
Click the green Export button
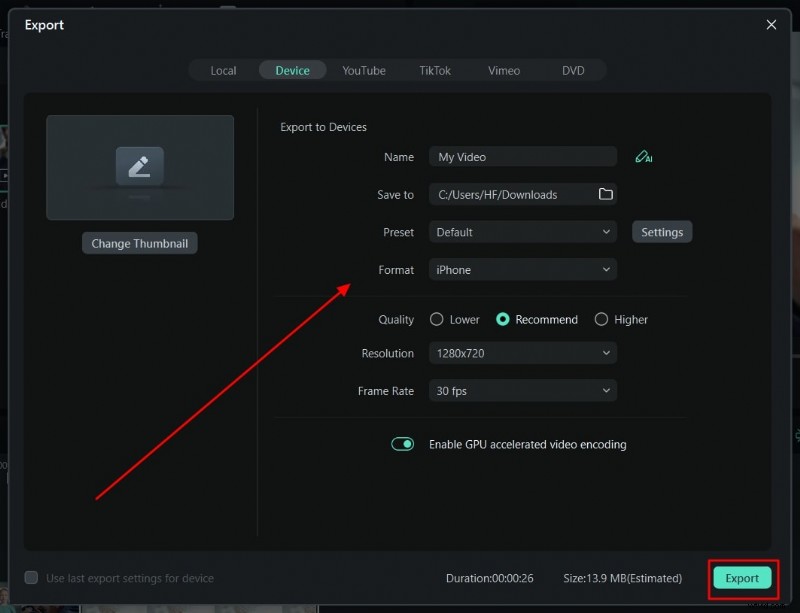[x=742, y=578]
